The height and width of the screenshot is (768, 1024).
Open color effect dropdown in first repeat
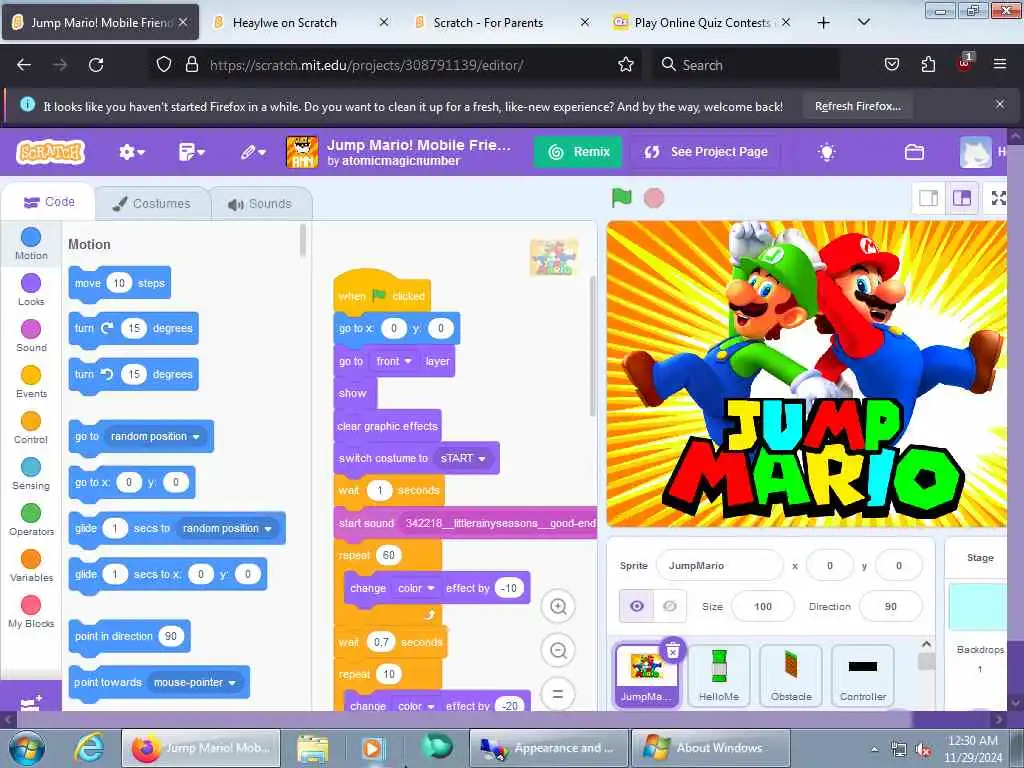(x=415, y=588)
